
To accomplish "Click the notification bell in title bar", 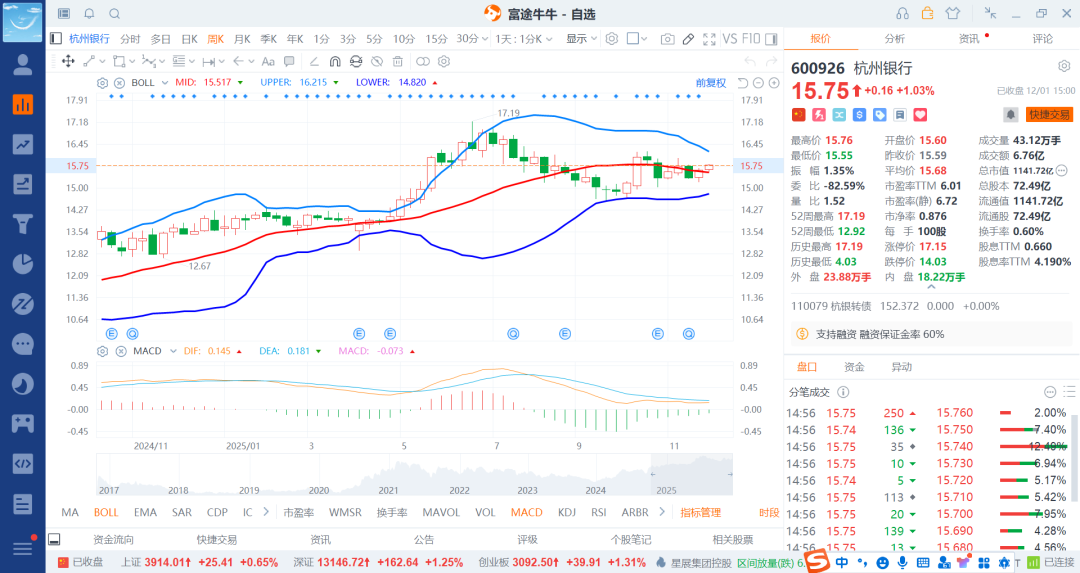I will pos(90,13).
